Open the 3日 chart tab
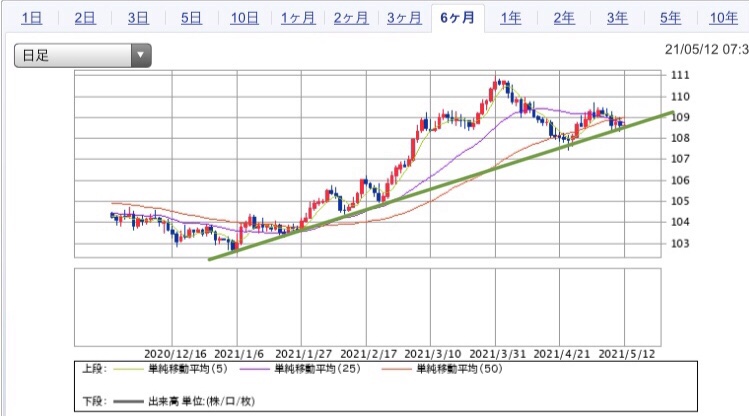Image resolution: width=749 pixels, height=416 pixels. 138,18
